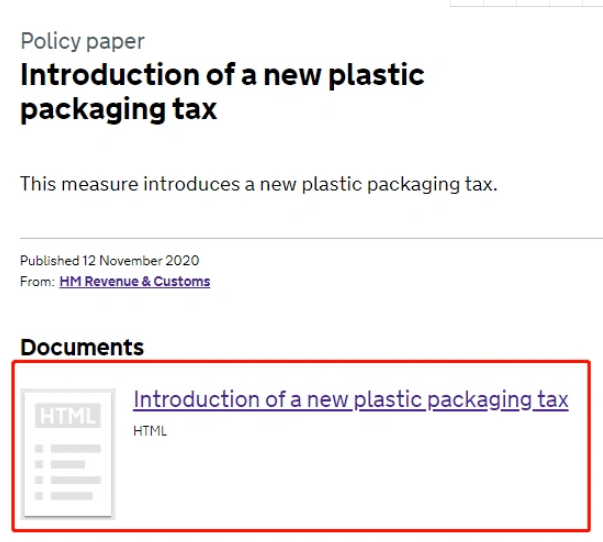
Task: Click the 'From:' label
Action: [38, 282]
